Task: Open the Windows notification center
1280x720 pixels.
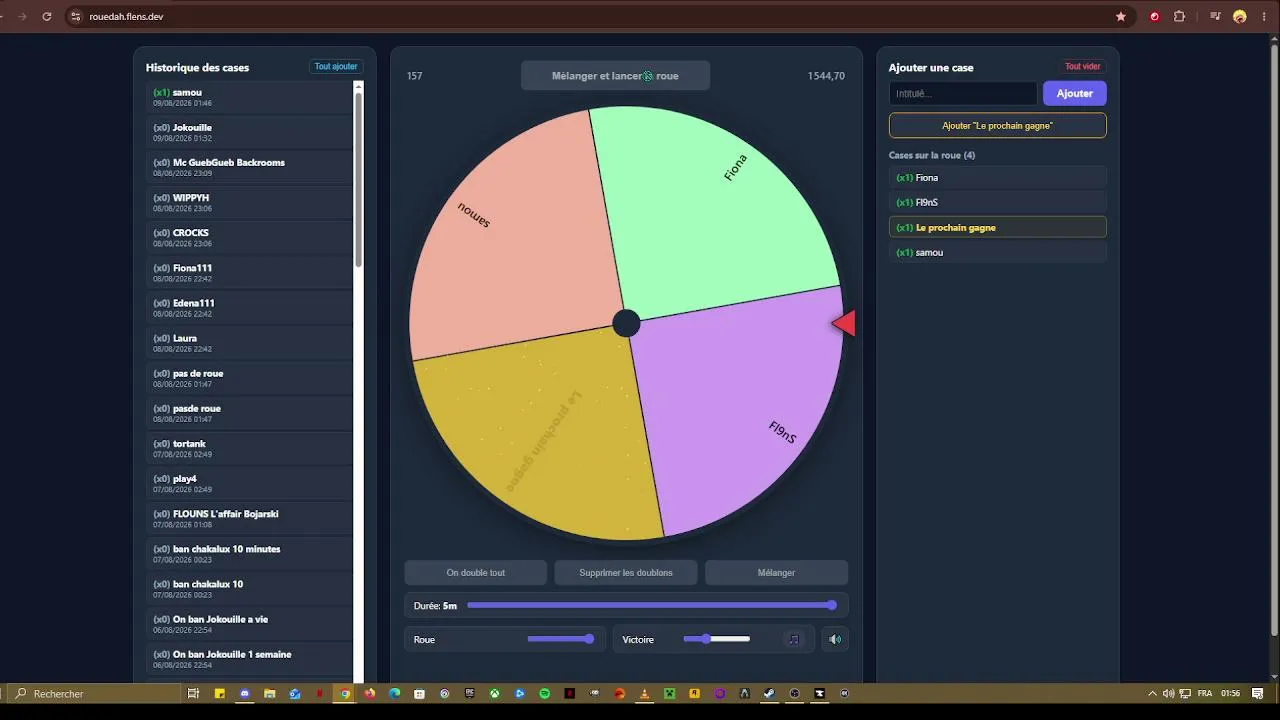Action: coord(1258,693)
